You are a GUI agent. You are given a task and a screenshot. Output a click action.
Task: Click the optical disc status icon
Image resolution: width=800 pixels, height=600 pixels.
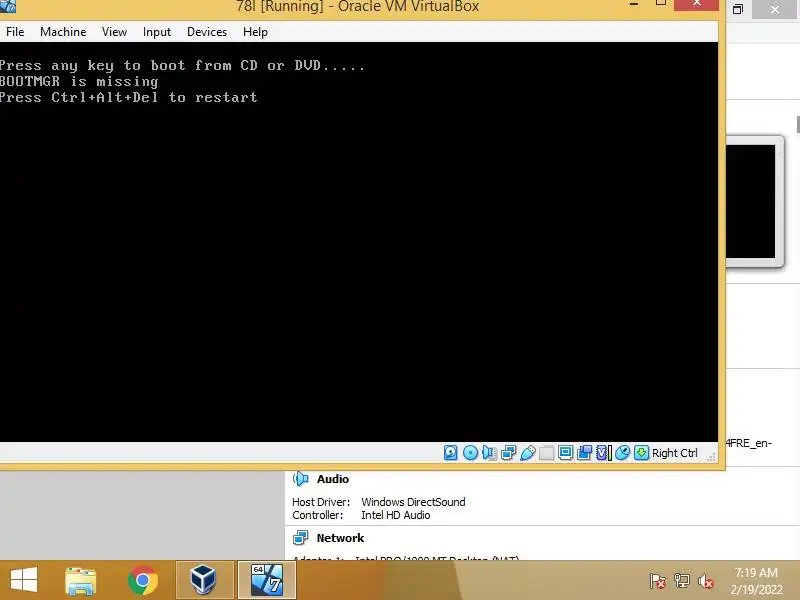coord(470,453)
